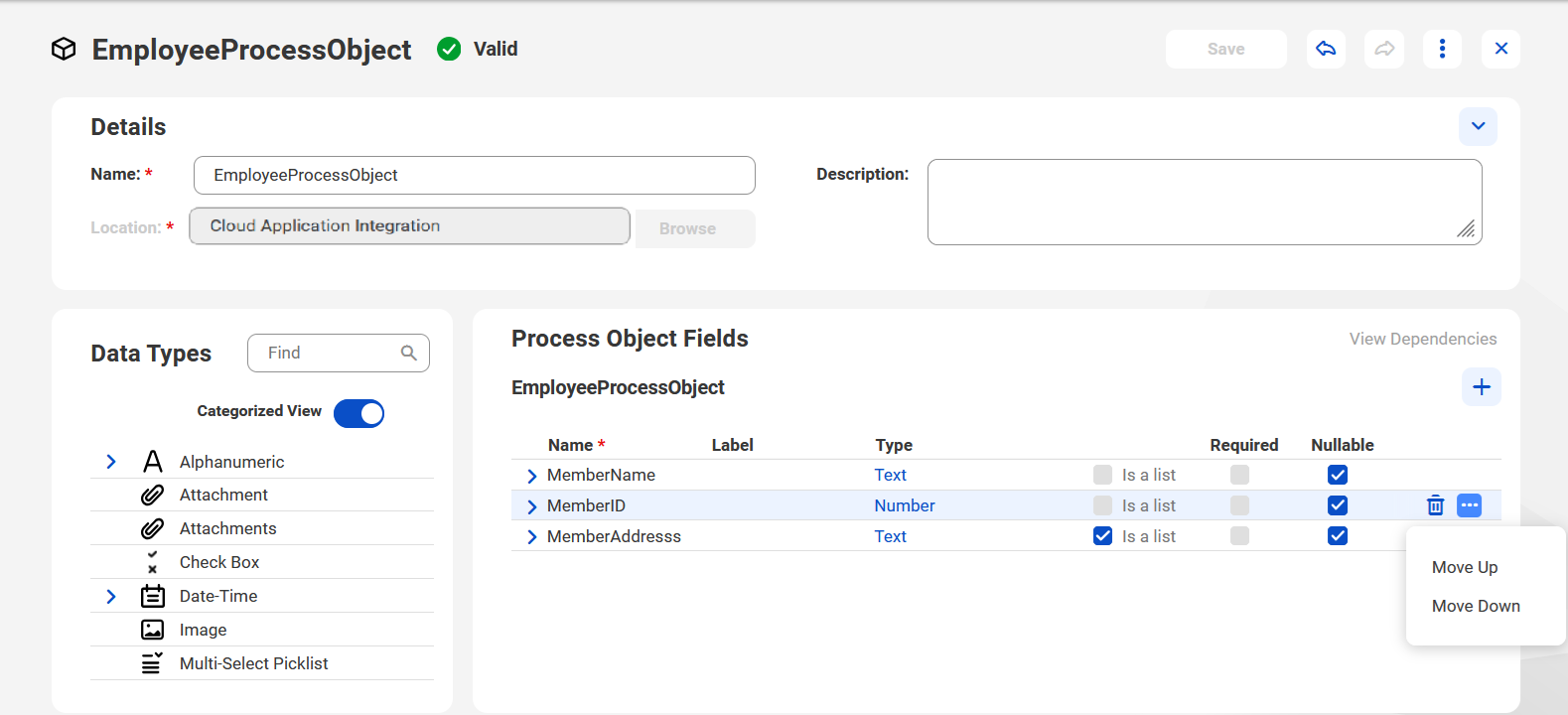The width and height of the screenshot is (1568, 715).
Task: Click the Name input field
Action: [x=475, y=175]
